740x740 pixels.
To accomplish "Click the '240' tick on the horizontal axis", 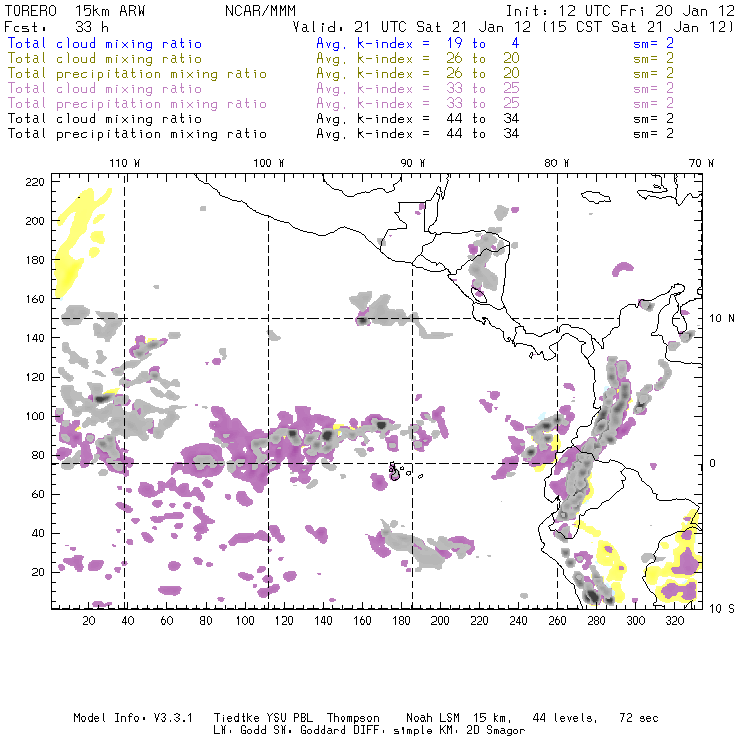I will [518, 621].
